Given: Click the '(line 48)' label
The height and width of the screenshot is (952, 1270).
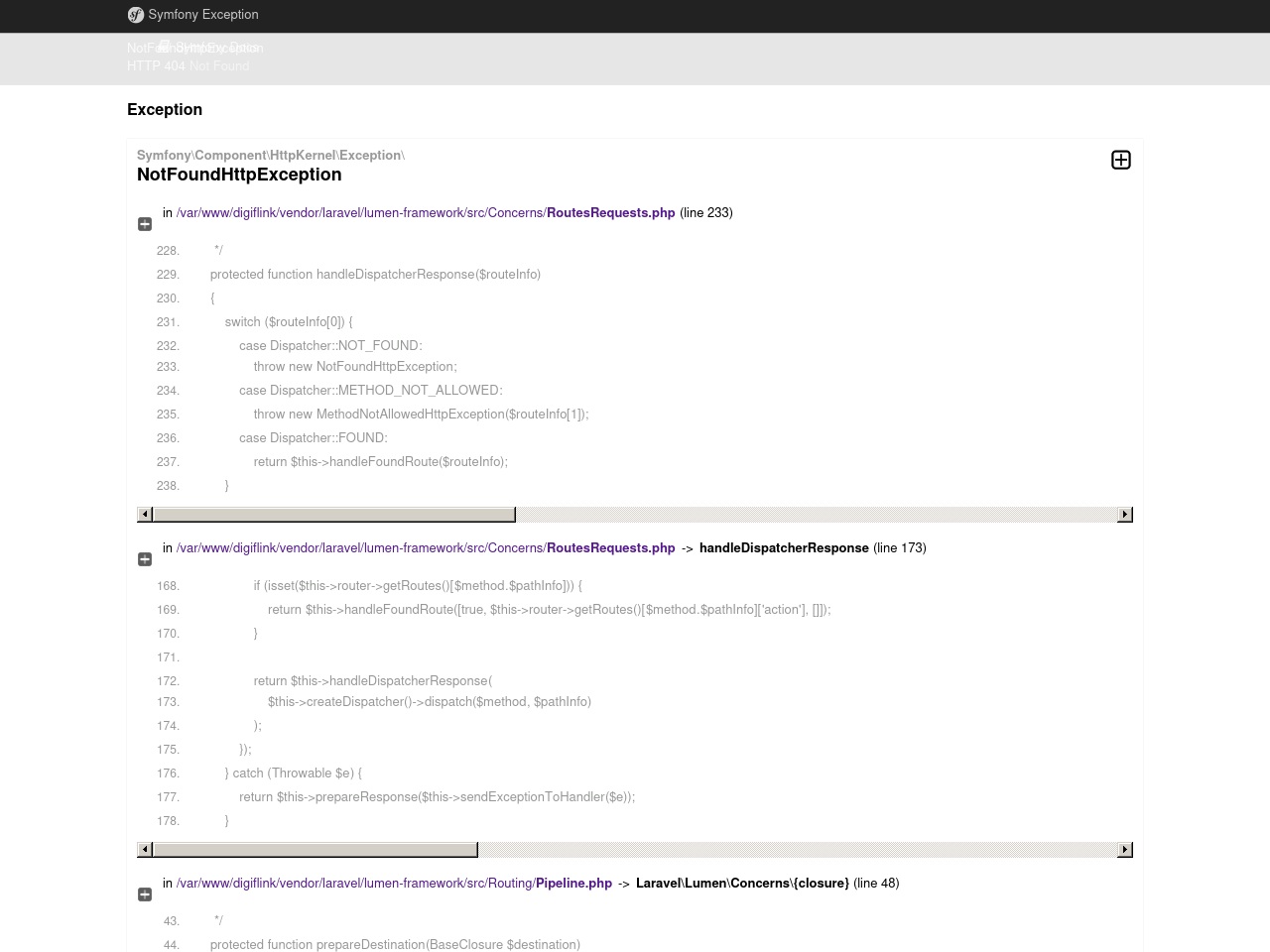Looking at the screenshot, I should click(x=876, y=884).
